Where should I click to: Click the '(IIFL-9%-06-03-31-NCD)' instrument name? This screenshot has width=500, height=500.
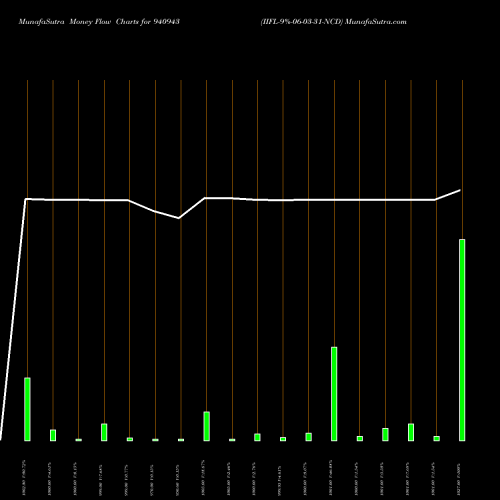pyautogui.click(x=302, y=22)
